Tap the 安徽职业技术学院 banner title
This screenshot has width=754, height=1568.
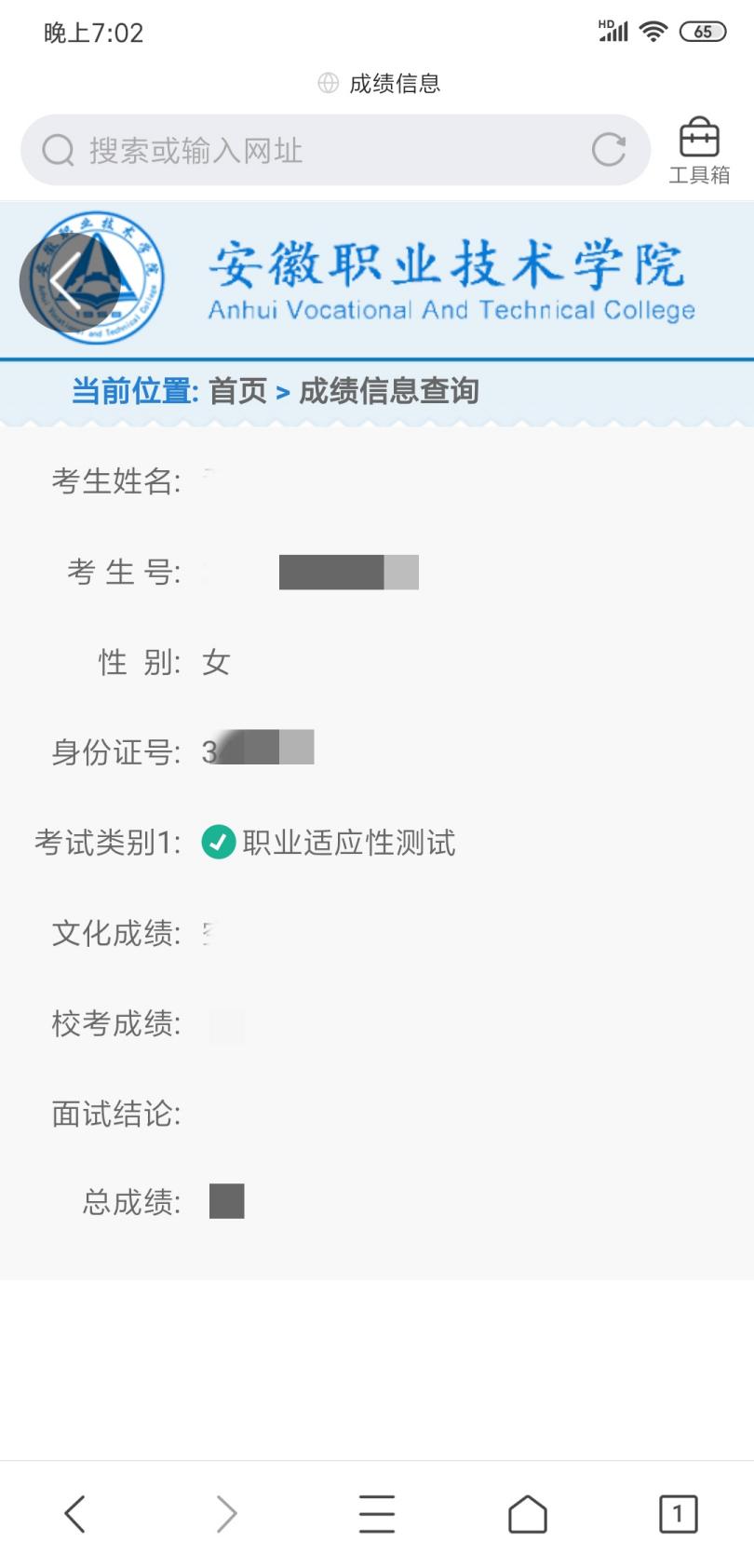(x=447, y=265)
